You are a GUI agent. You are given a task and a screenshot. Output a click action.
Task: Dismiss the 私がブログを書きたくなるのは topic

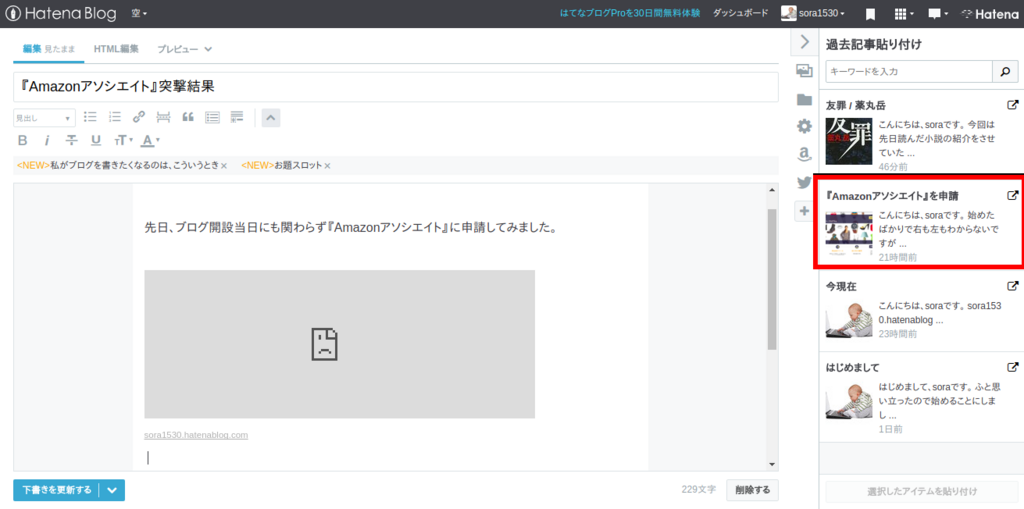click(224, 166)
